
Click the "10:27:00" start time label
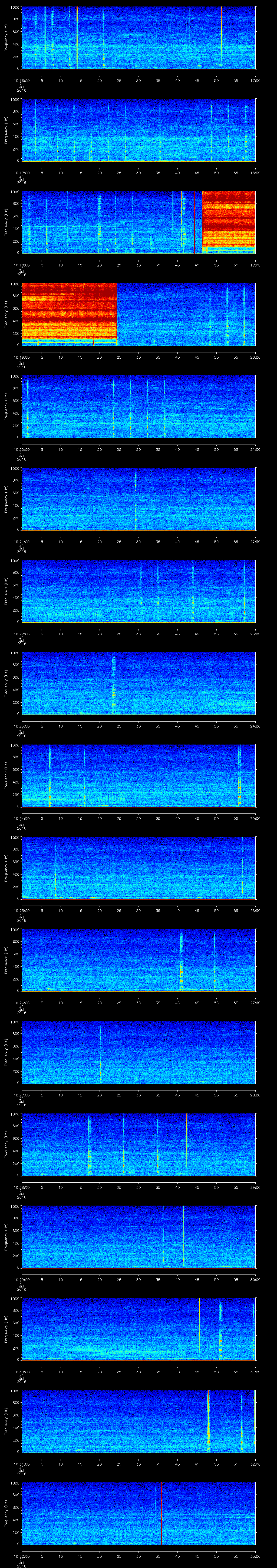(x=21, y=1095)
